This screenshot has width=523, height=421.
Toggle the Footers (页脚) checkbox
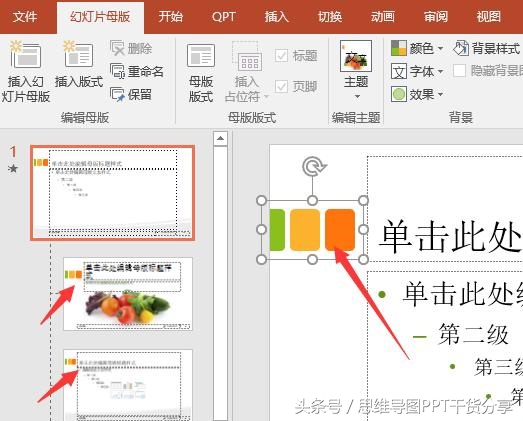281,87
